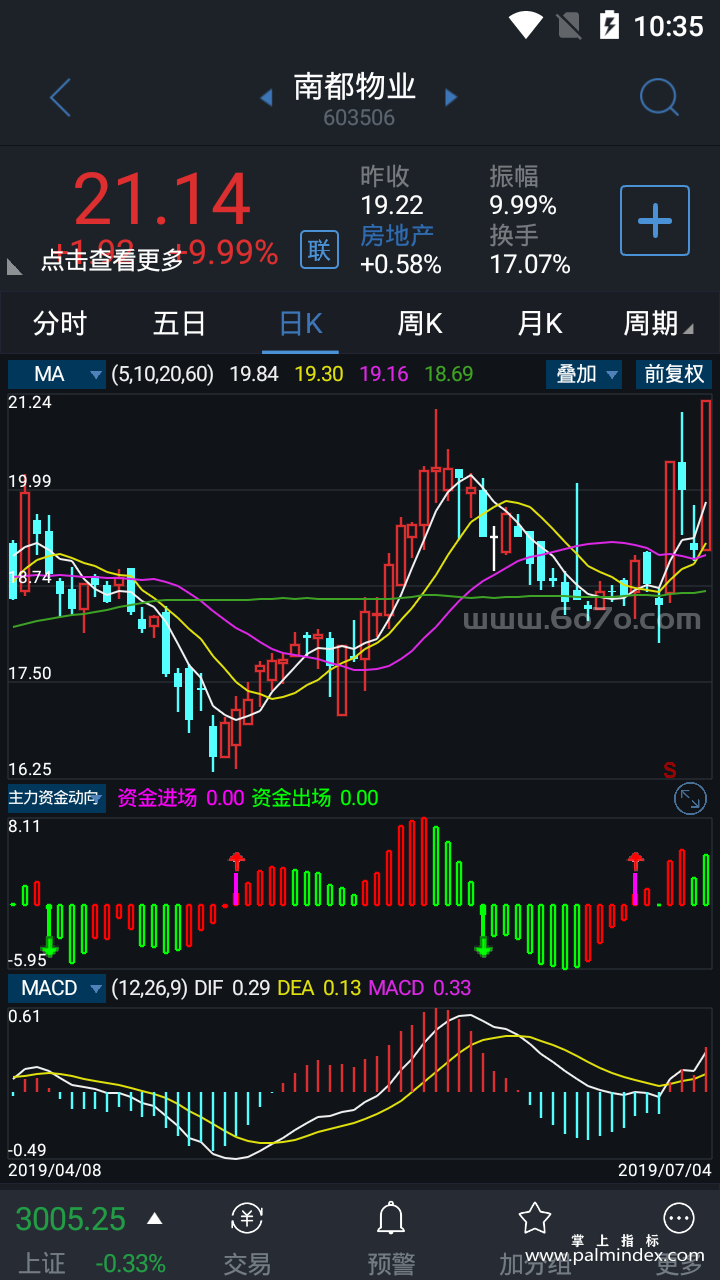
Task: Open 预警 alert bell icon
Action: 391,1218
